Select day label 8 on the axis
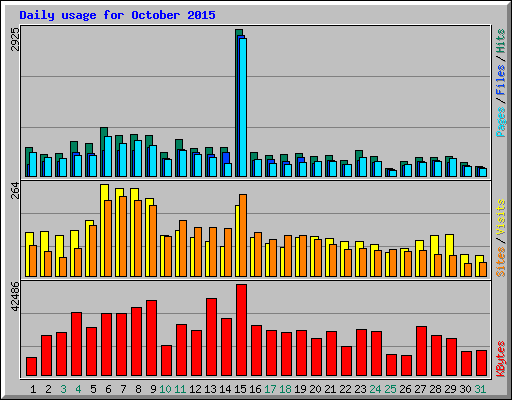Viewport: 512px width, 400px height. click(x=138, y=389)
